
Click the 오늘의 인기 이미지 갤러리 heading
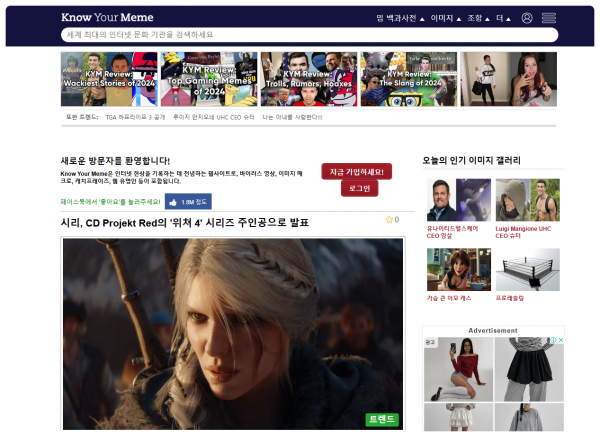(x=471, y=160)
